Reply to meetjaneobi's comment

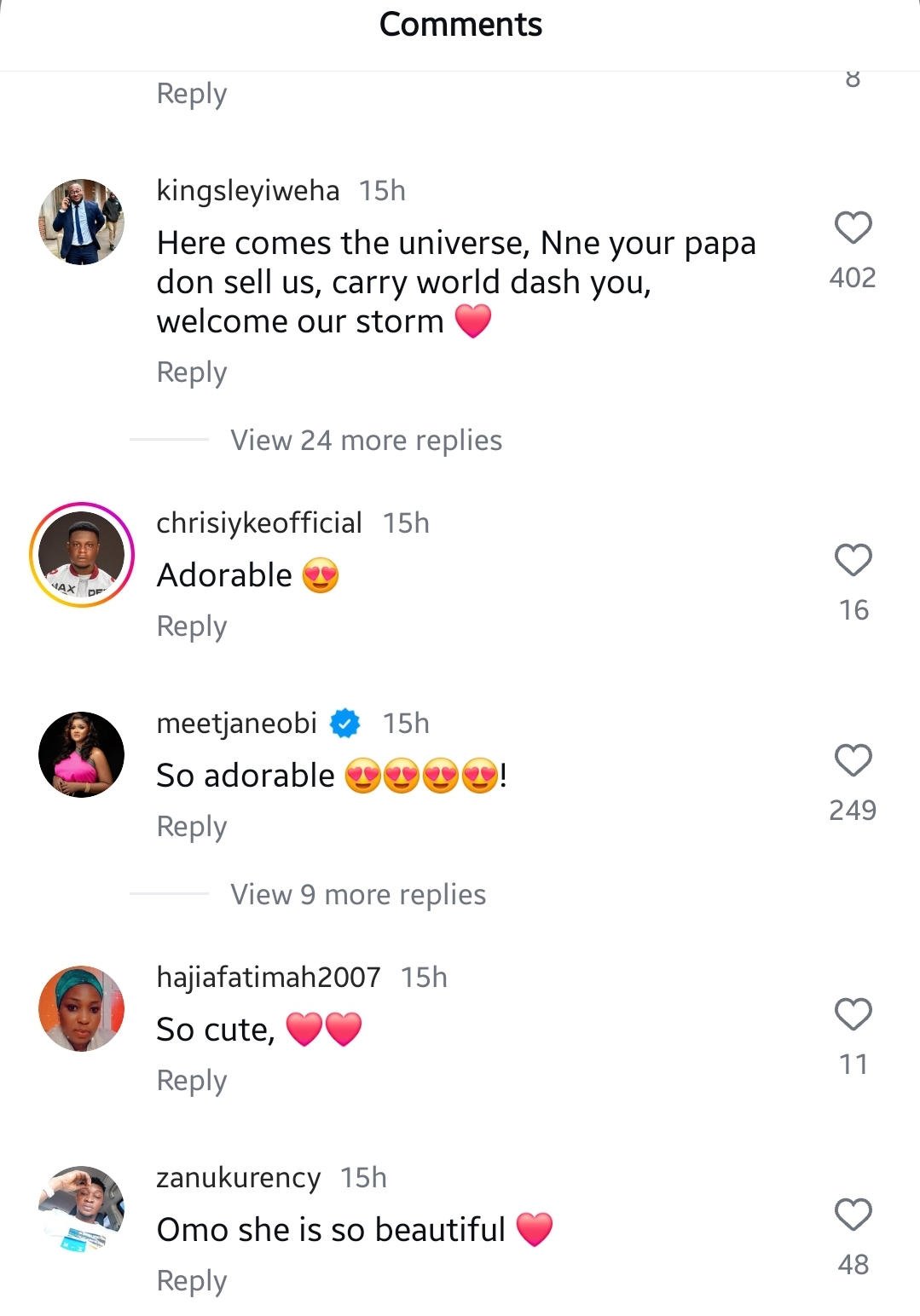192,827
